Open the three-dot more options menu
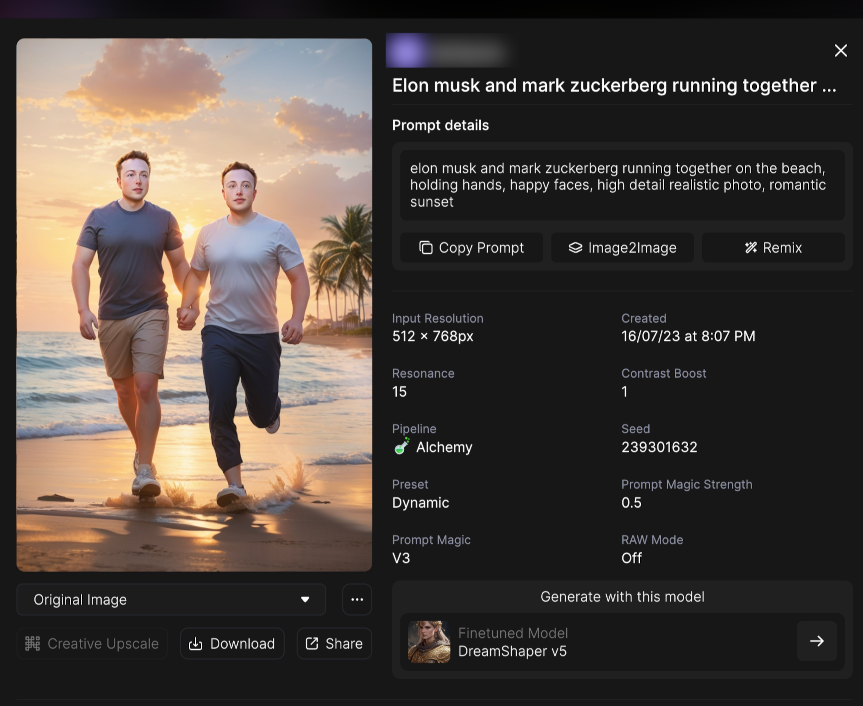Image resolution: width=863 pixels, height=706 pixels. coord(357,599)
